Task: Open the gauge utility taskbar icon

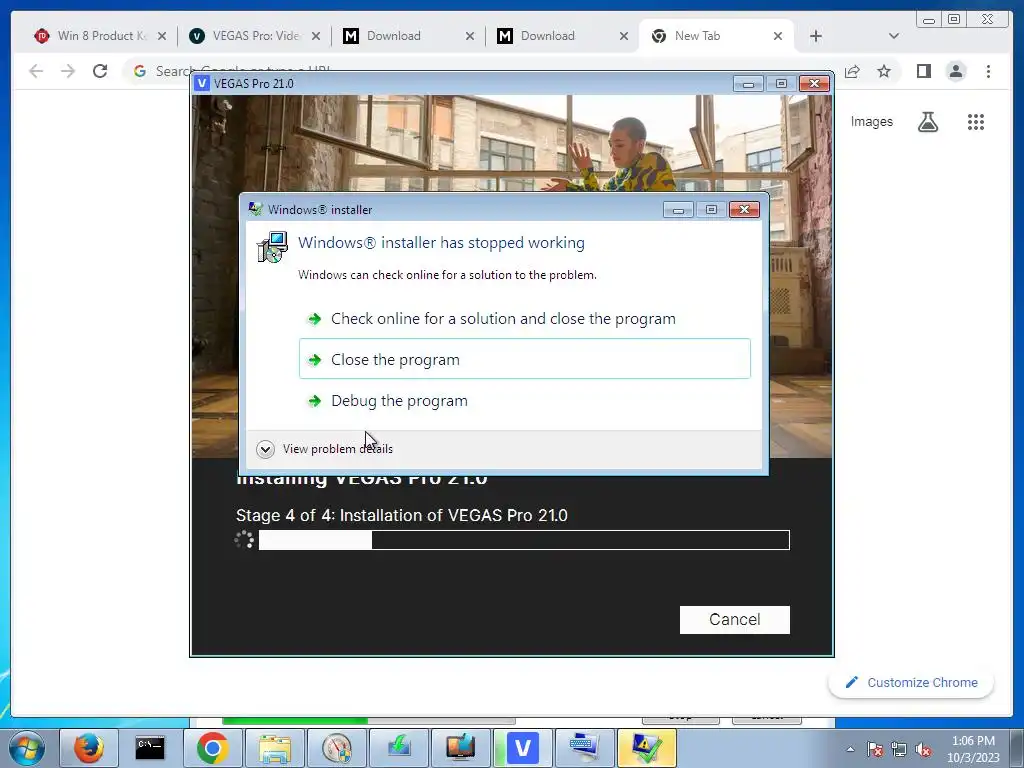Action: (x=336, y=748)
